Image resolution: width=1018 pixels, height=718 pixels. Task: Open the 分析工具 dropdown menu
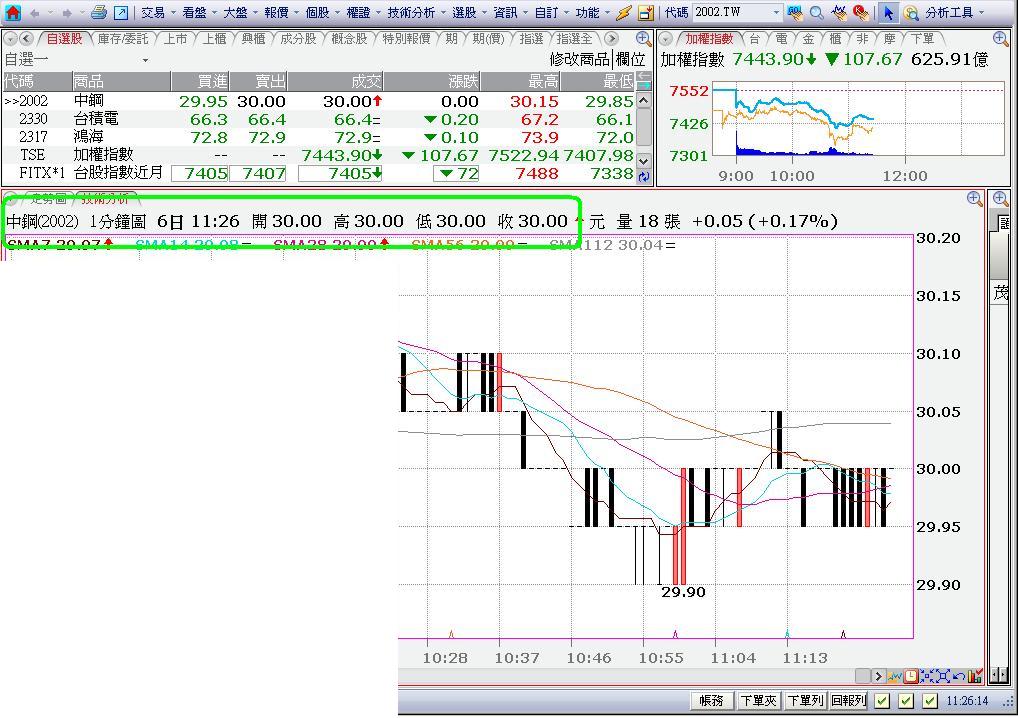tap(954, 12)
